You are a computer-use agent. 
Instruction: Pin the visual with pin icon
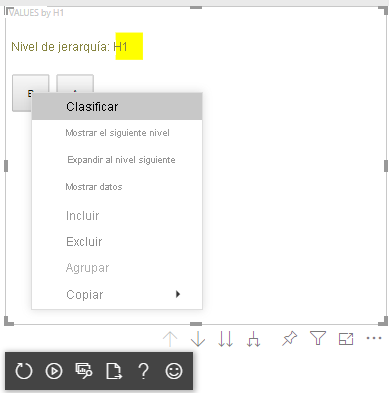(289, 339)
